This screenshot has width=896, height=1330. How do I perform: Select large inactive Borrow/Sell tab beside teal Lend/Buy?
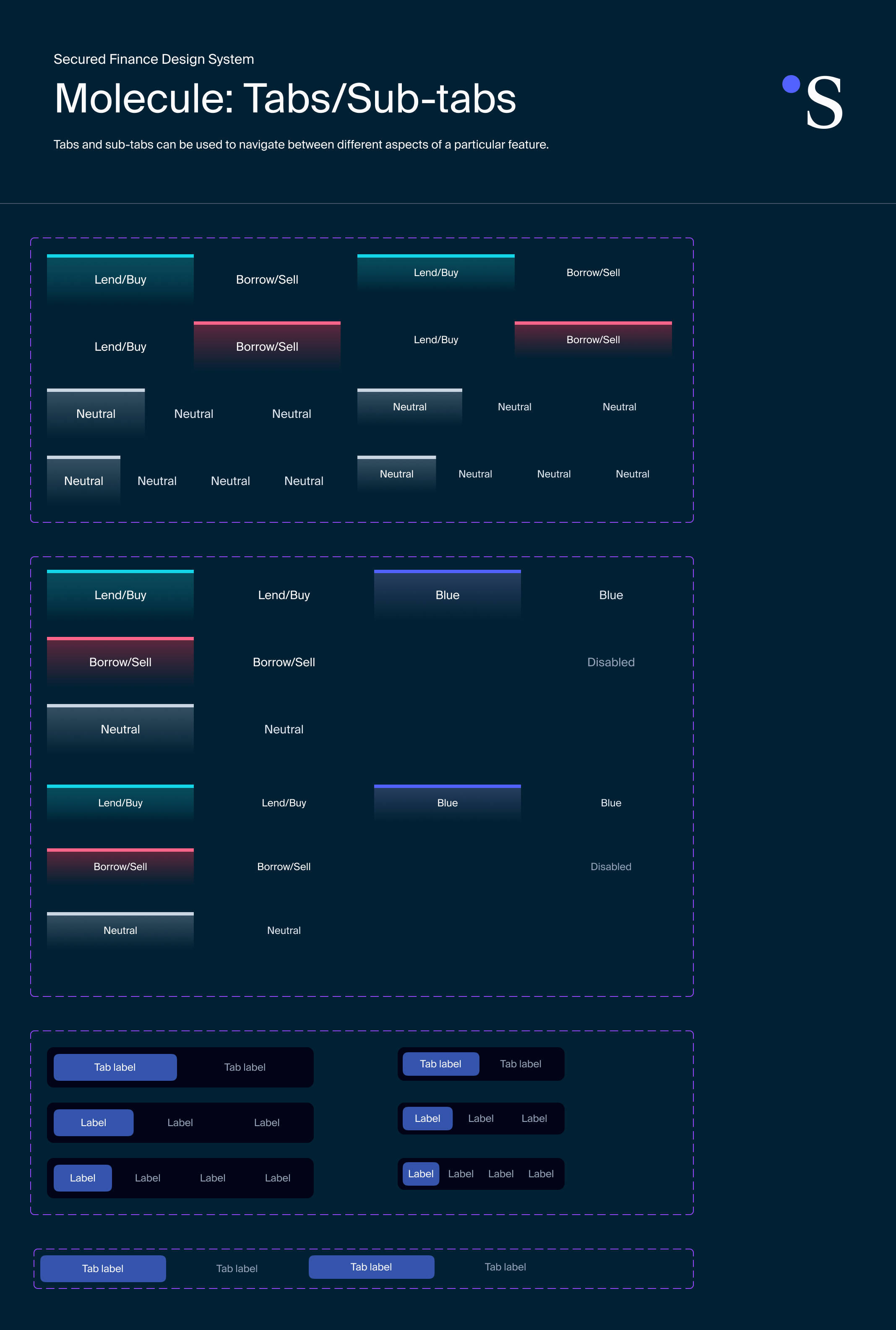[x=267, y=279]
